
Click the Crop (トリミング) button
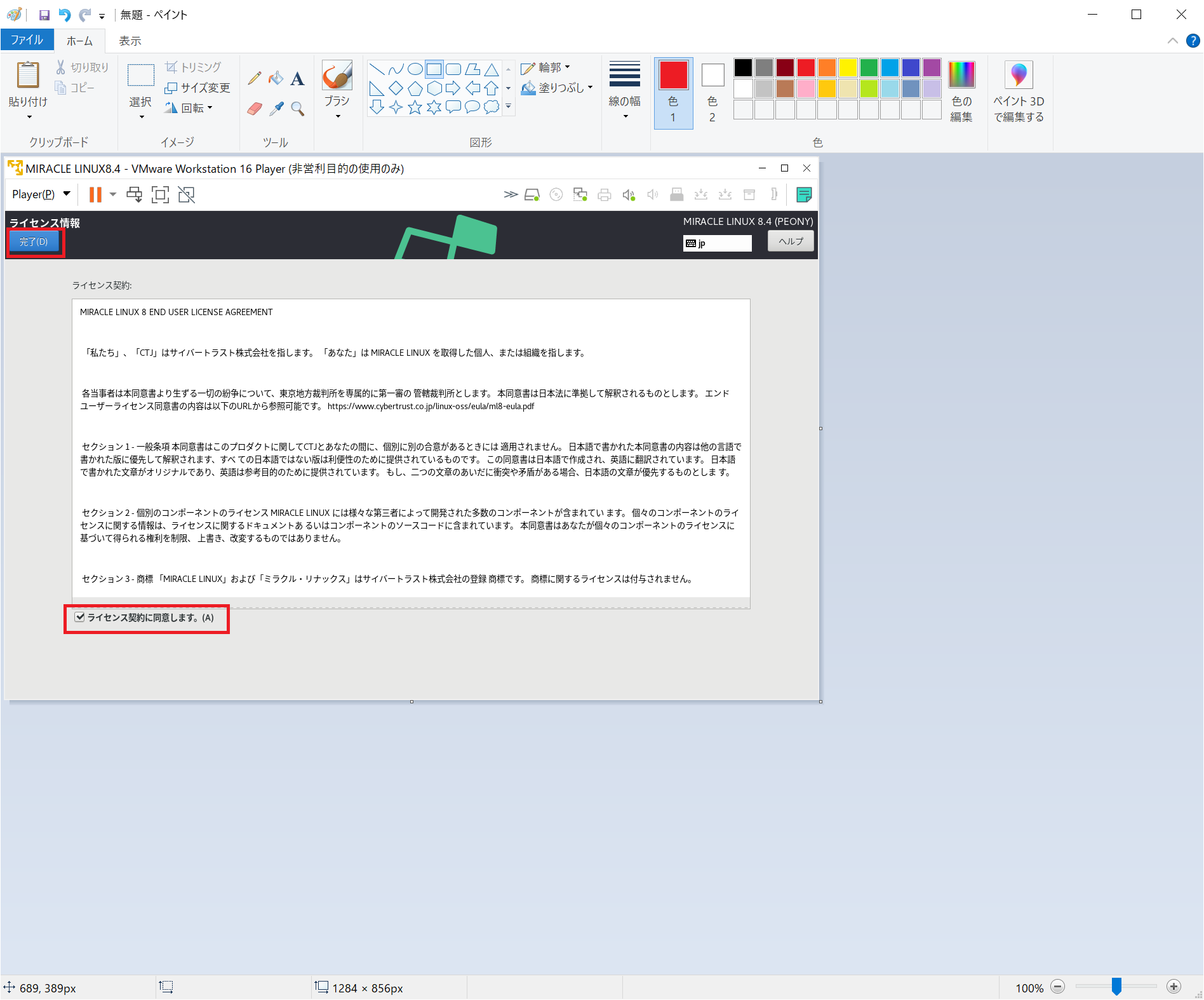(193, 67)
